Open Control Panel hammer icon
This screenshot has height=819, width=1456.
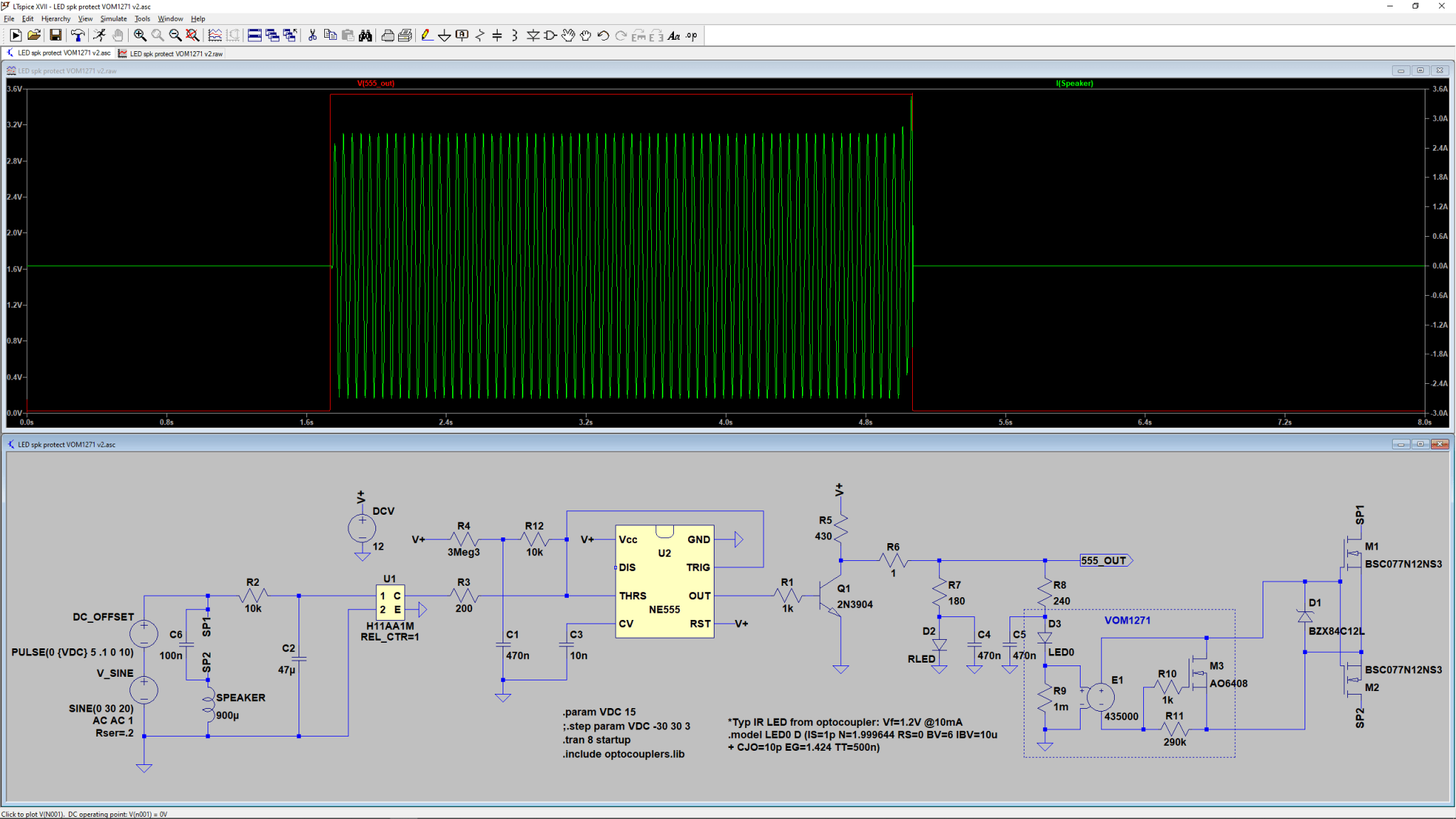tap(77, 35)
